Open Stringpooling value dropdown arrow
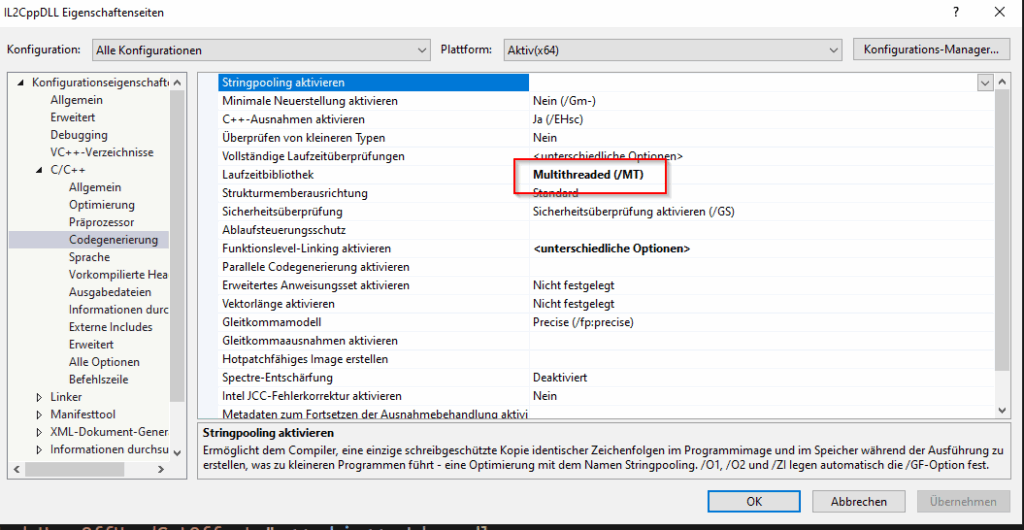1024x530 pixels. tap(984, 83)
